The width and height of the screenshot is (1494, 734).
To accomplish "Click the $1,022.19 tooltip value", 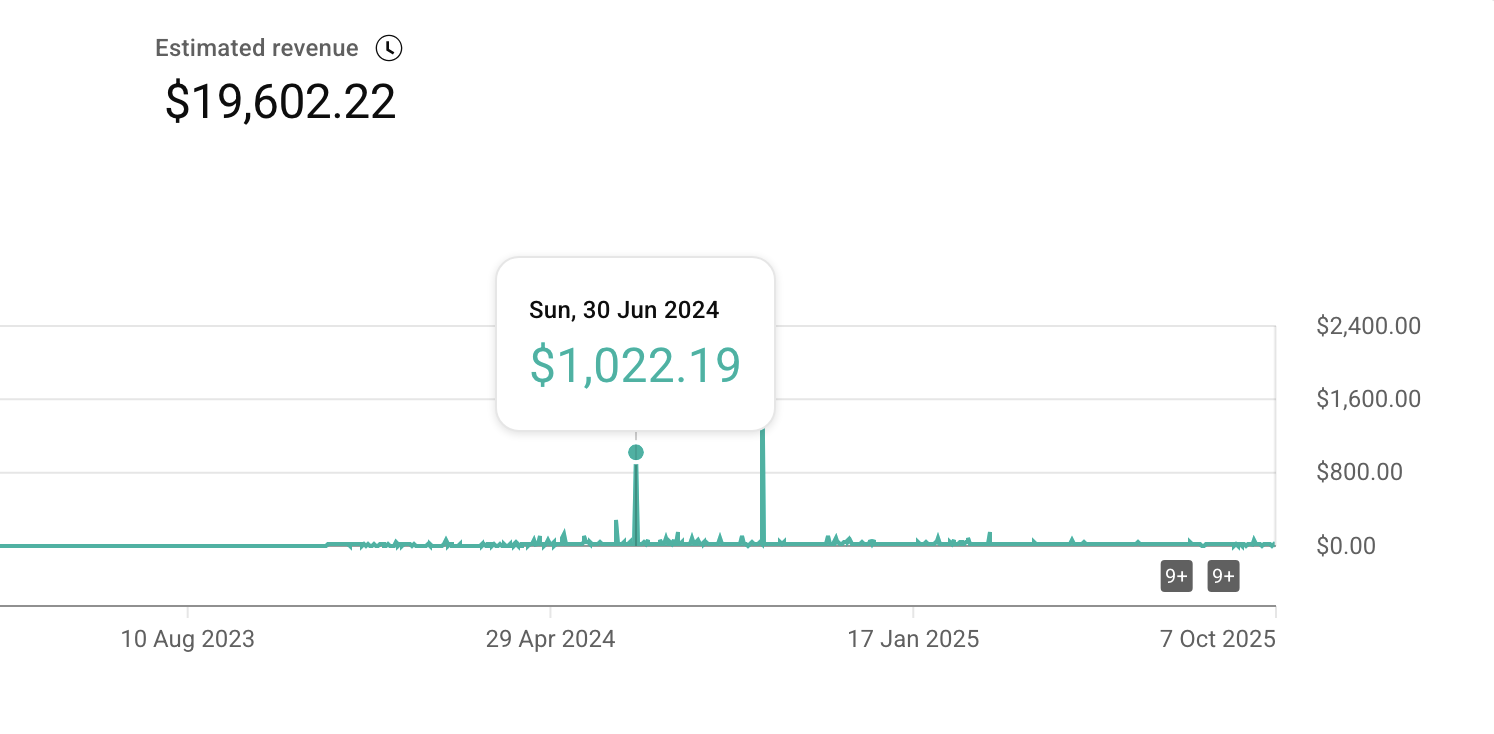I will [x=635, y=365].
